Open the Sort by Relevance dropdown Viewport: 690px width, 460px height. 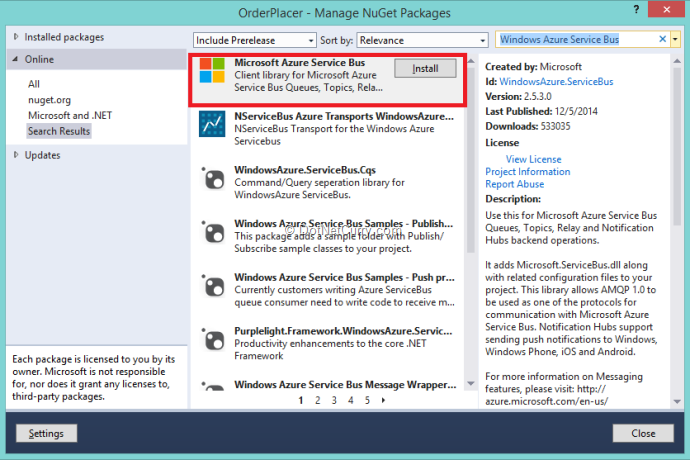[x=422, y=40]
